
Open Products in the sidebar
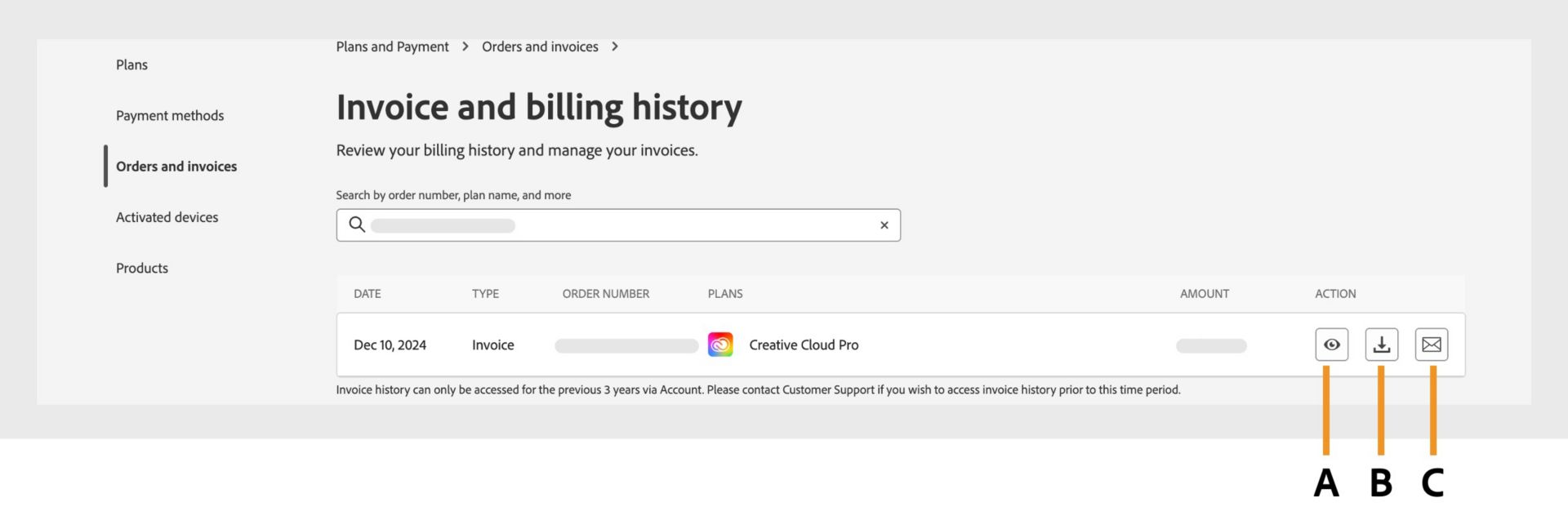tap(142, 268)
